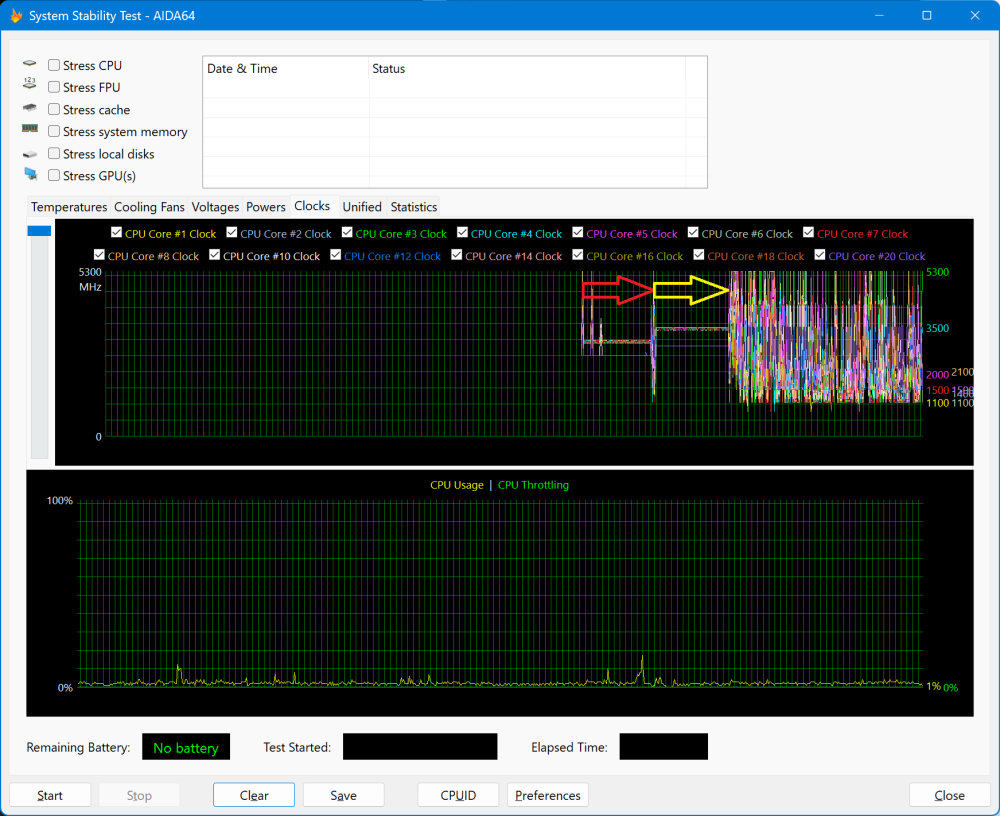Select the Voltages tab
Viewport: 1000px width, 816px height.
[216, 207]
